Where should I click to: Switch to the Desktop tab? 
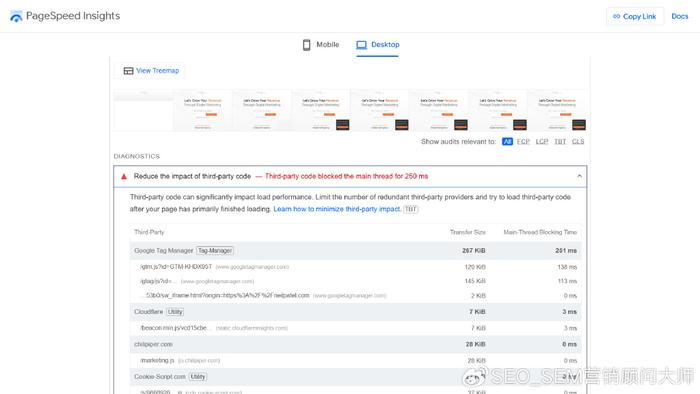pyautogui.click(x=378, y=45)
